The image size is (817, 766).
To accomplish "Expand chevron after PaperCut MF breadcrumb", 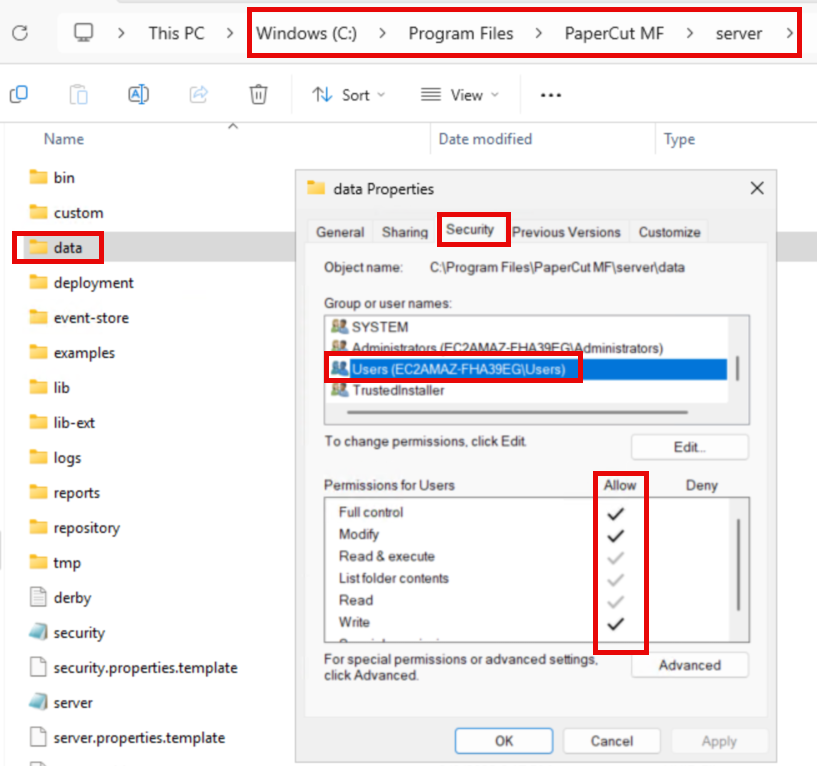I will click(690, 33).
